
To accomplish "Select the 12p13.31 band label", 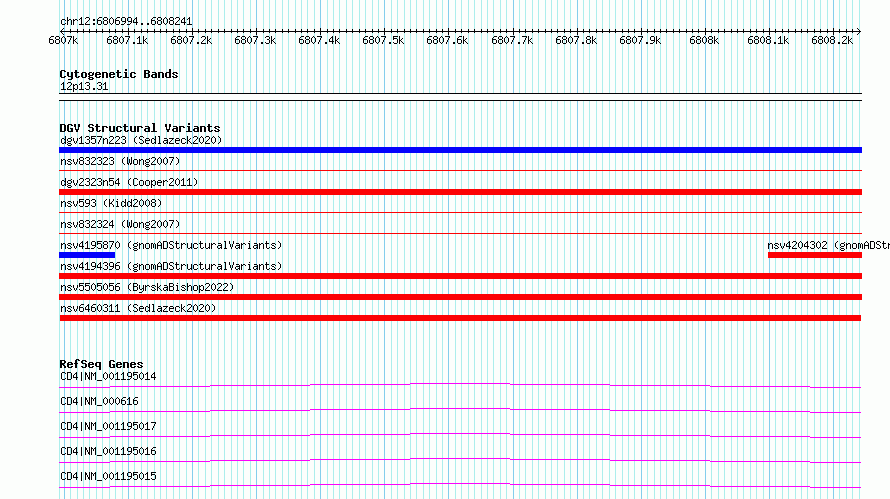I will [x=84, y=86].
